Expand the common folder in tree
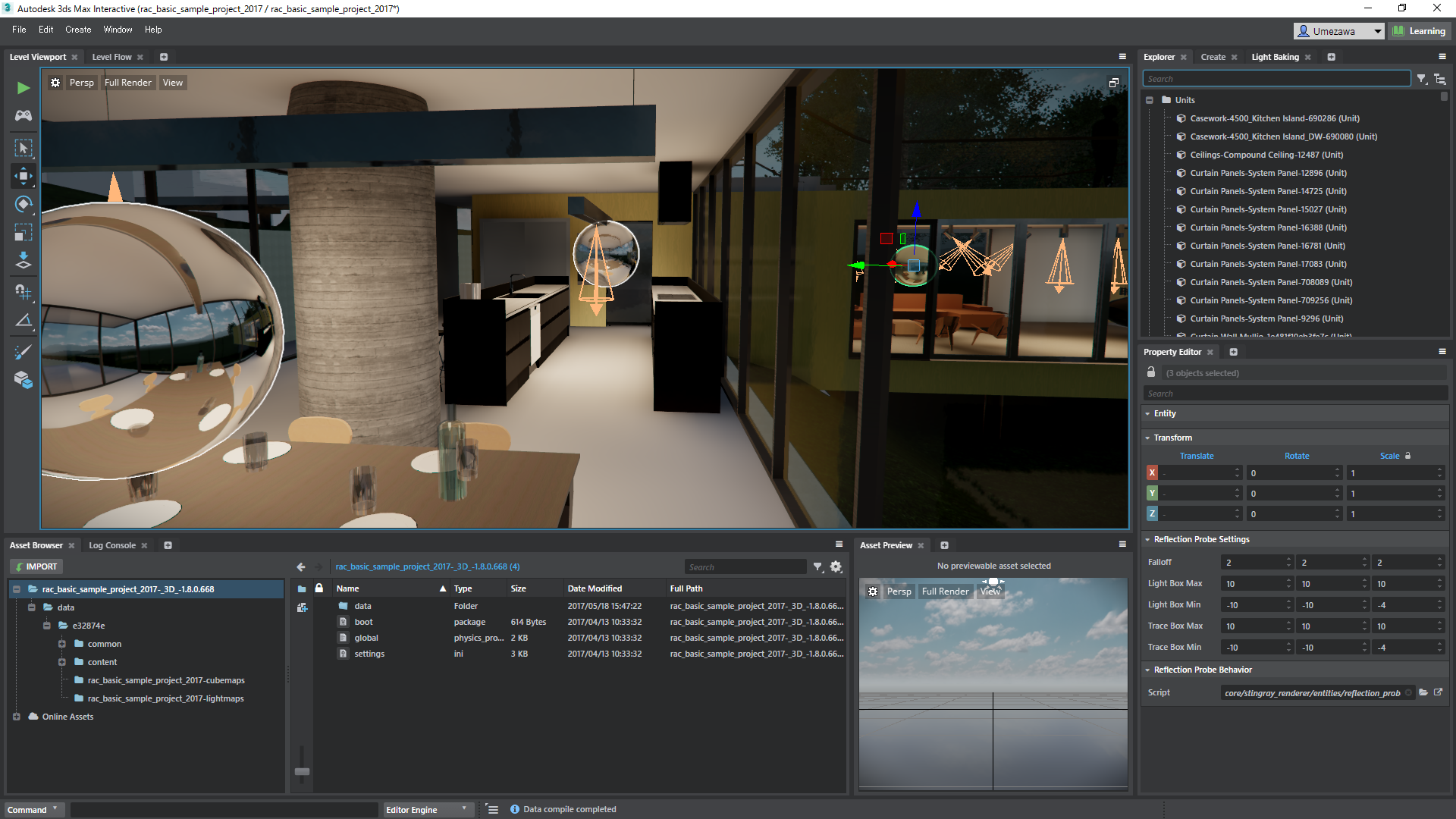Viewport: 1456px width, 819px height. coord(62,644)
